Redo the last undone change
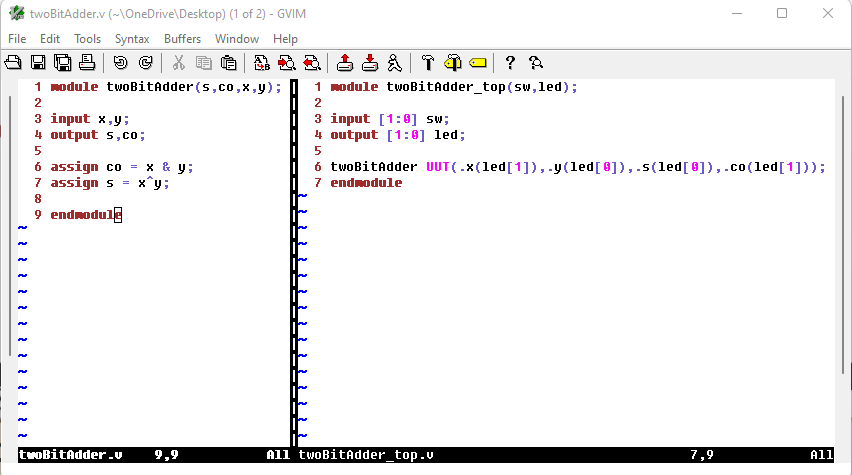Image resolution: width=852 pixels, height=475 pixels. (145, 63)
